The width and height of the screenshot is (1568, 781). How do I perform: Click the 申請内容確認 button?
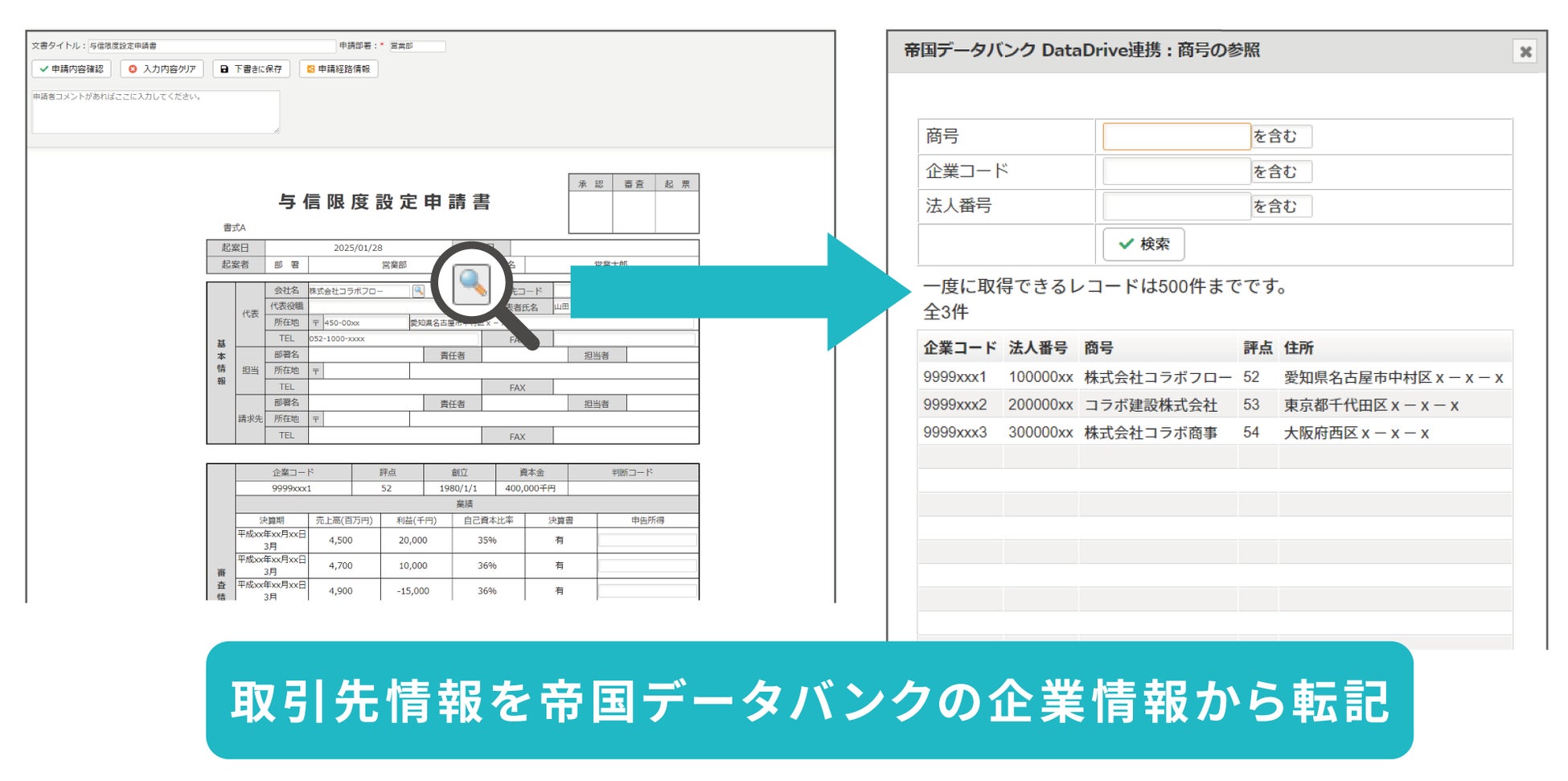coord(72,69)
